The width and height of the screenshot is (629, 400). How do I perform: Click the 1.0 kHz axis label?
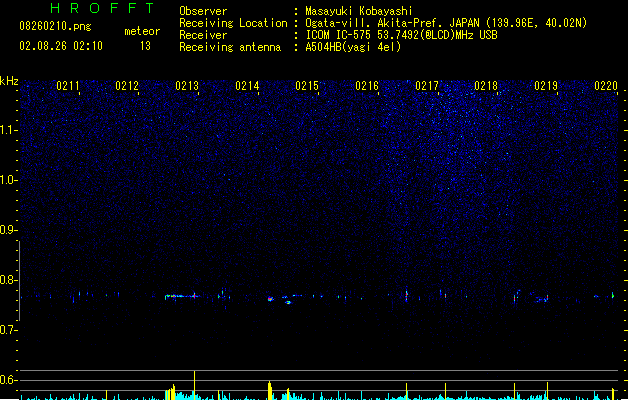point(8,180)
